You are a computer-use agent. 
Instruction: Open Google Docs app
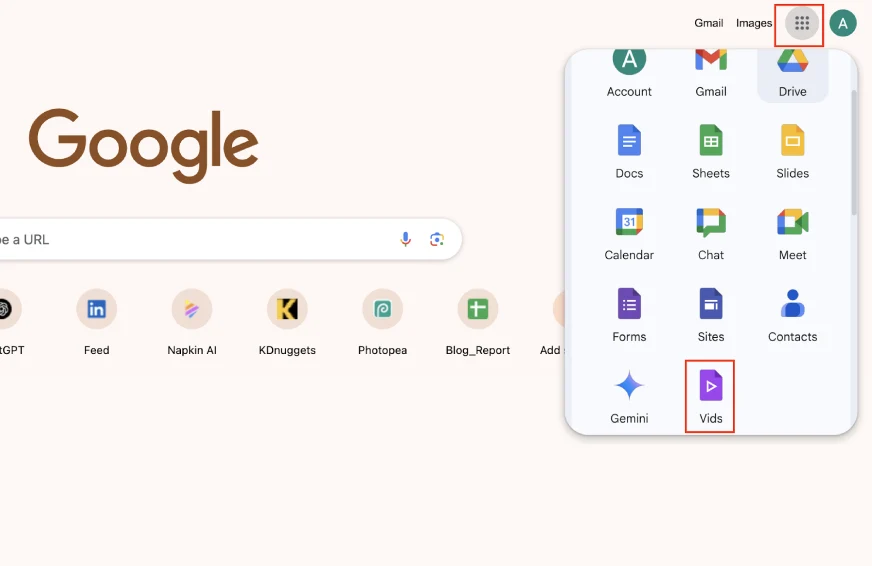click(629, 151)
